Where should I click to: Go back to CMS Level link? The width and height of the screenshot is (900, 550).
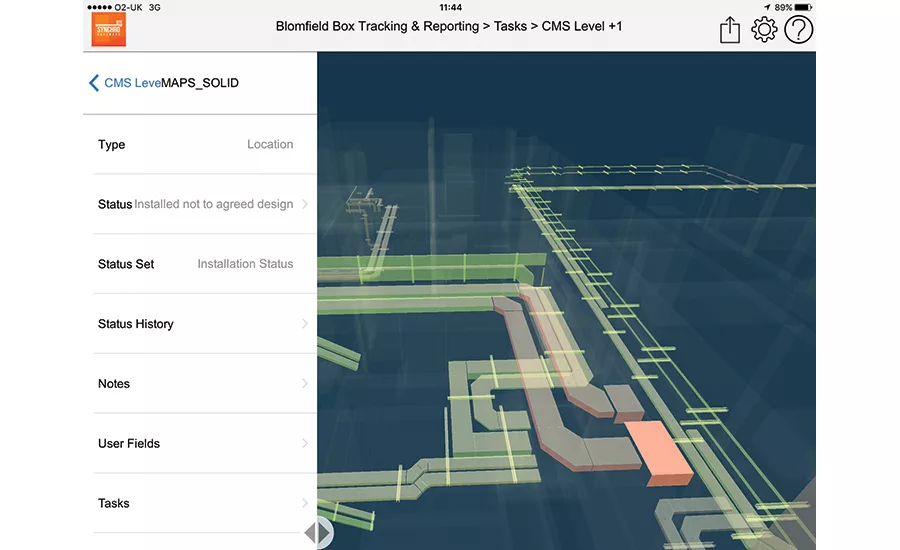pyautogui.click(x=133, y=83)
